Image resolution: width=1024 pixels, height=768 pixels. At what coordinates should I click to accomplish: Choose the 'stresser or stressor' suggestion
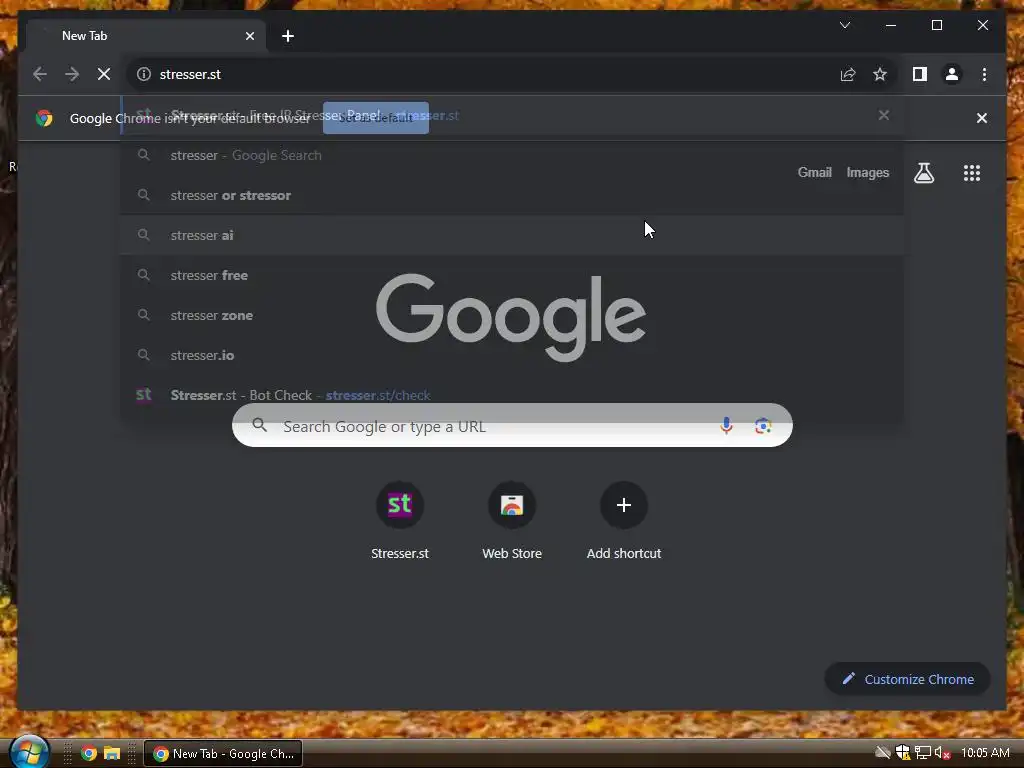tap(512, 195)
